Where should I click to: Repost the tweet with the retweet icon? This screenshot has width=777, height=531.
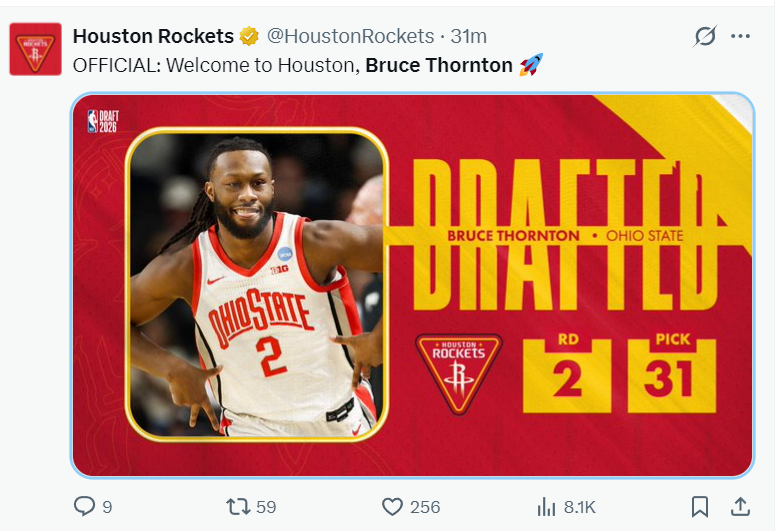(238, 507)
